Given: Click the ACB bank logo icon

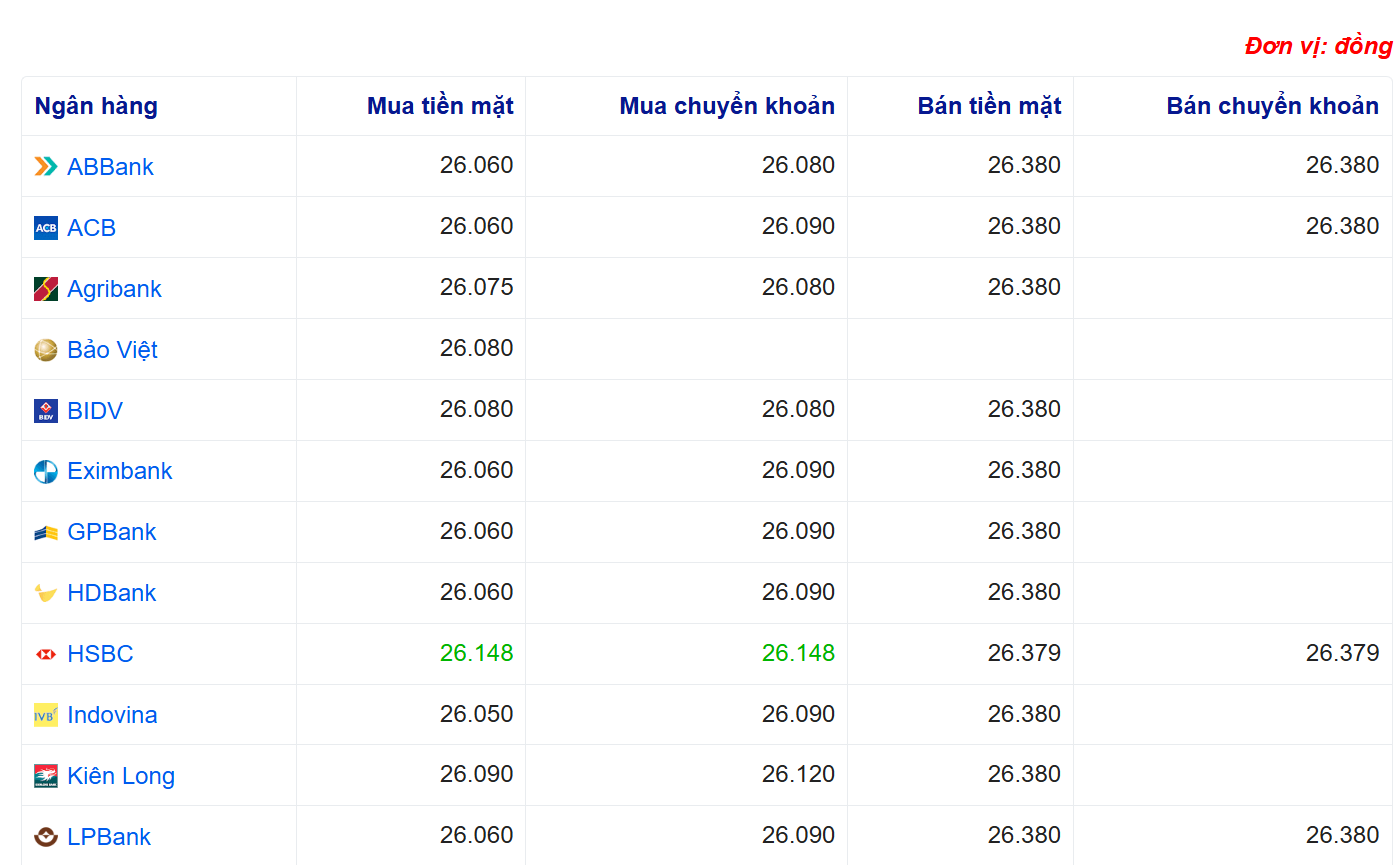Looking at the screenshot, I should coord(46,228).
